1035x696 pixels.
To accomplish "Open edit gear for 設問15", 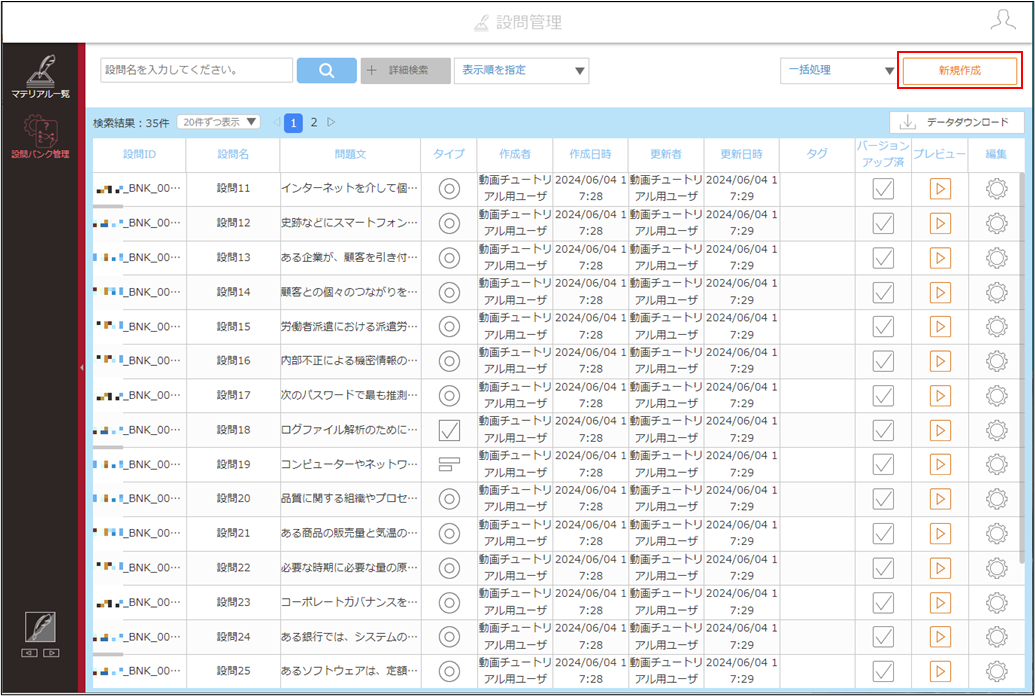I will [x=996, y=326].
